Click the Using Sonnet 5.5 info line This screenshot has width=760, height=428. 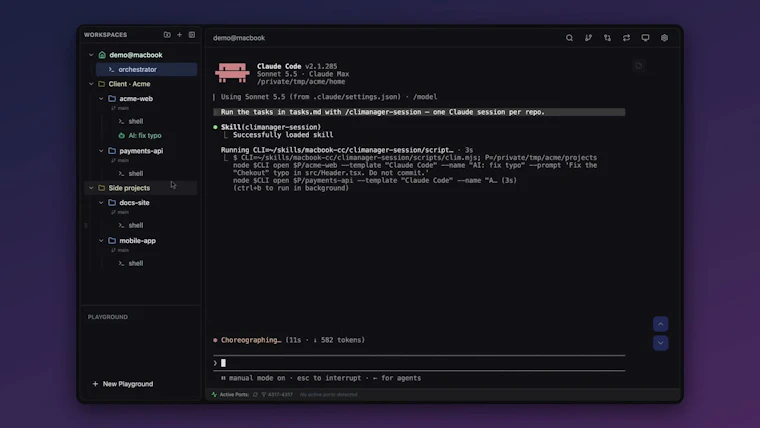point(329,97)
